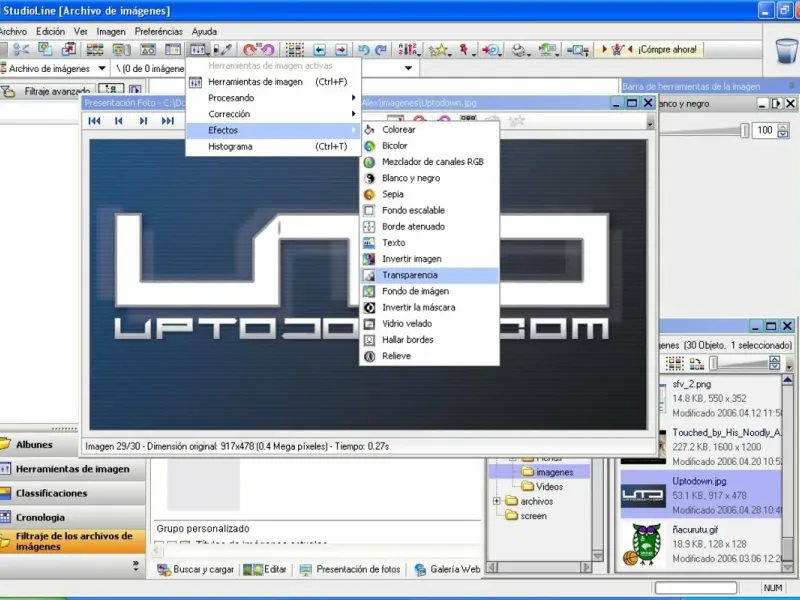Image resolution: width=800 pixels, height=600 pixels.
Task: Rotate image 90 degrees with red arrow icon
Action: [249, 49]
